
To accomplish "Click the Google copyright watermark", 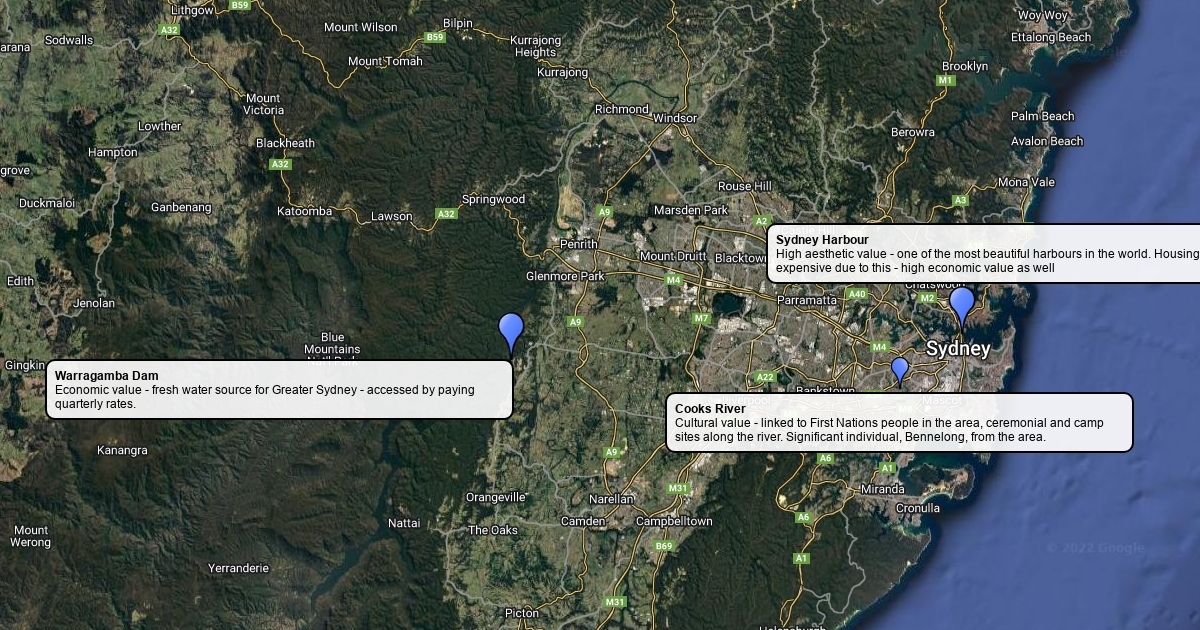I will [1094, 548].
